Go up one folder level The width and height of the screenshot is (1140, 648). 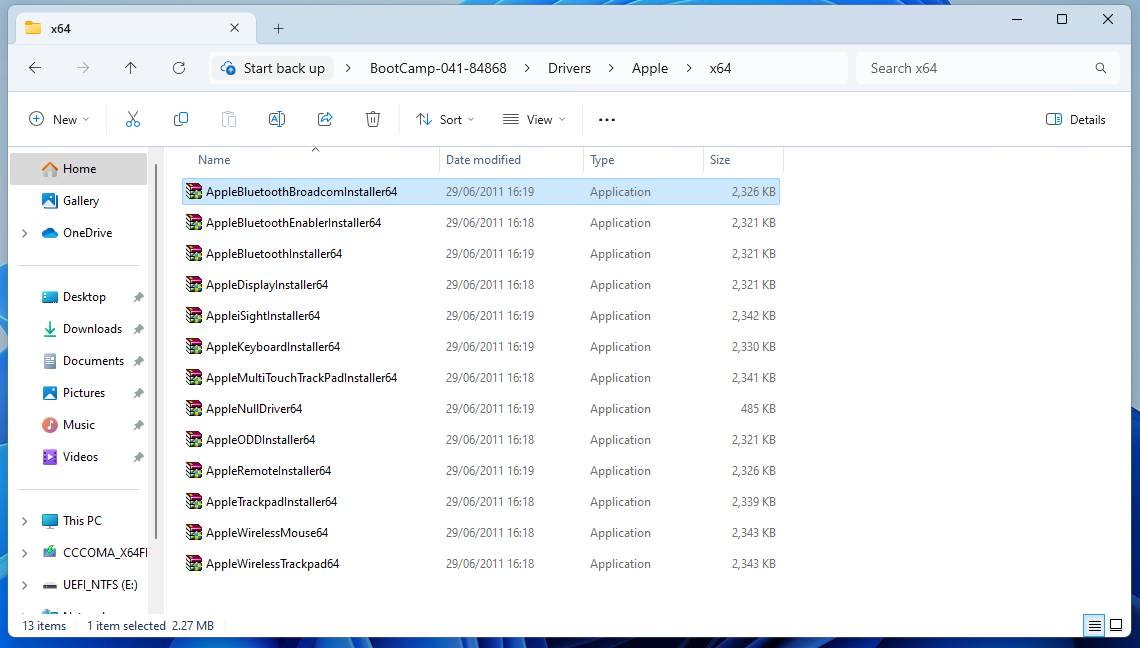click(130, 68)
